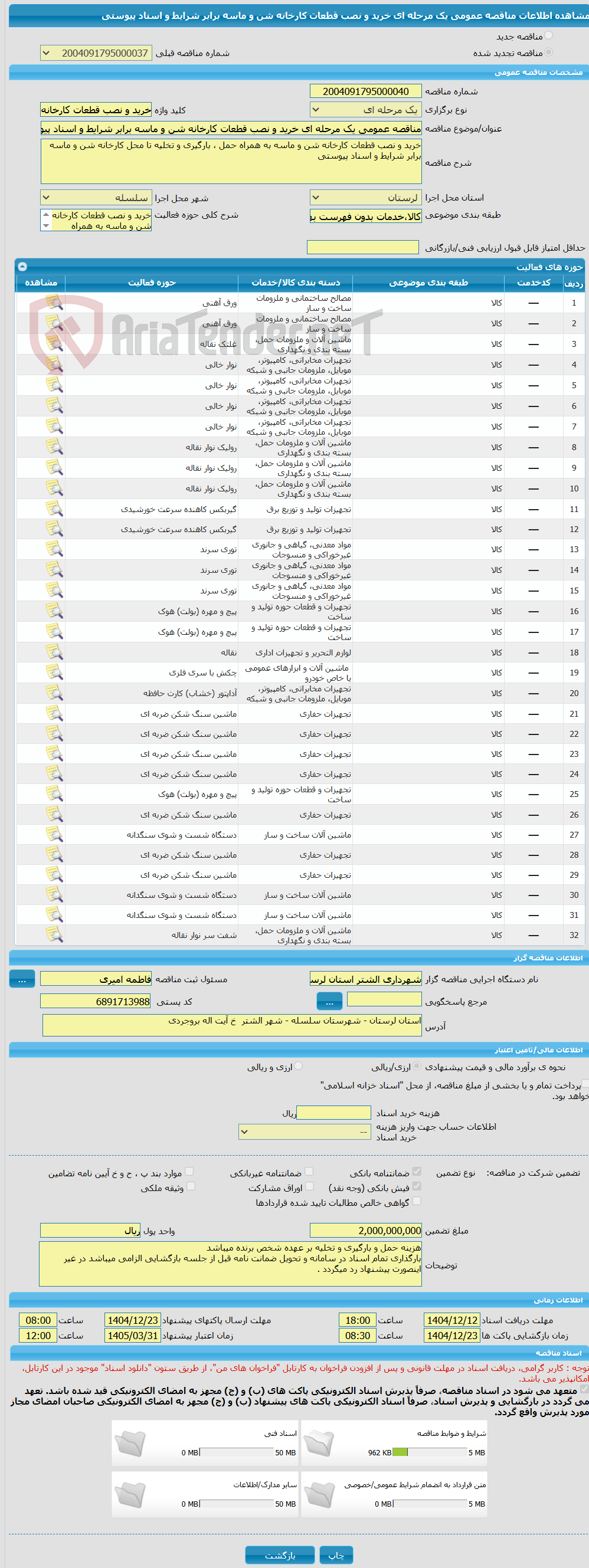This screenshot has height=1568, width=589.
Task: Click the tender number field
Action: coord(365,91)
